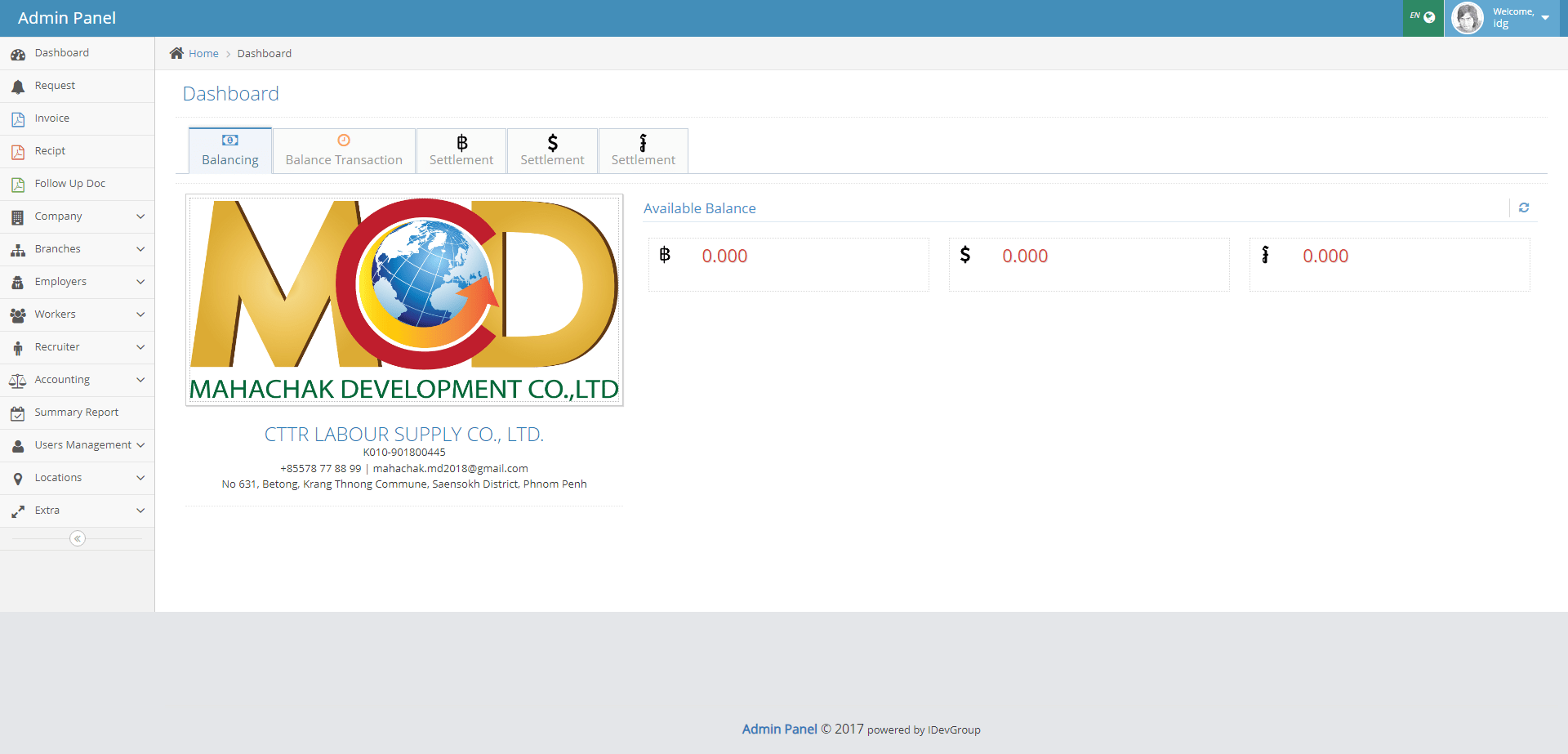Image resolution: width=1568 pixels, height=754 pixels.
Task: Click the user avatar picture
Action: [1468, 18]
